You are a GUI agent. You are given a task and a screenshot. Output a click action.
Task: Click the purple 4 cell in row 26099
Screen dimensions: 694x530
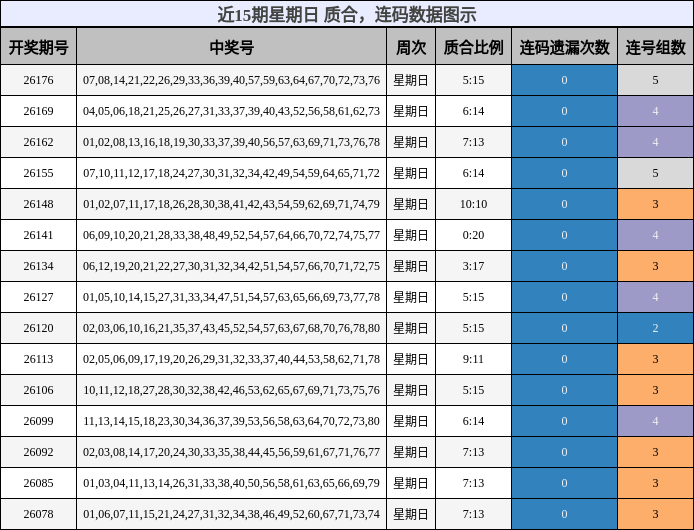click(x=655, y=421)
